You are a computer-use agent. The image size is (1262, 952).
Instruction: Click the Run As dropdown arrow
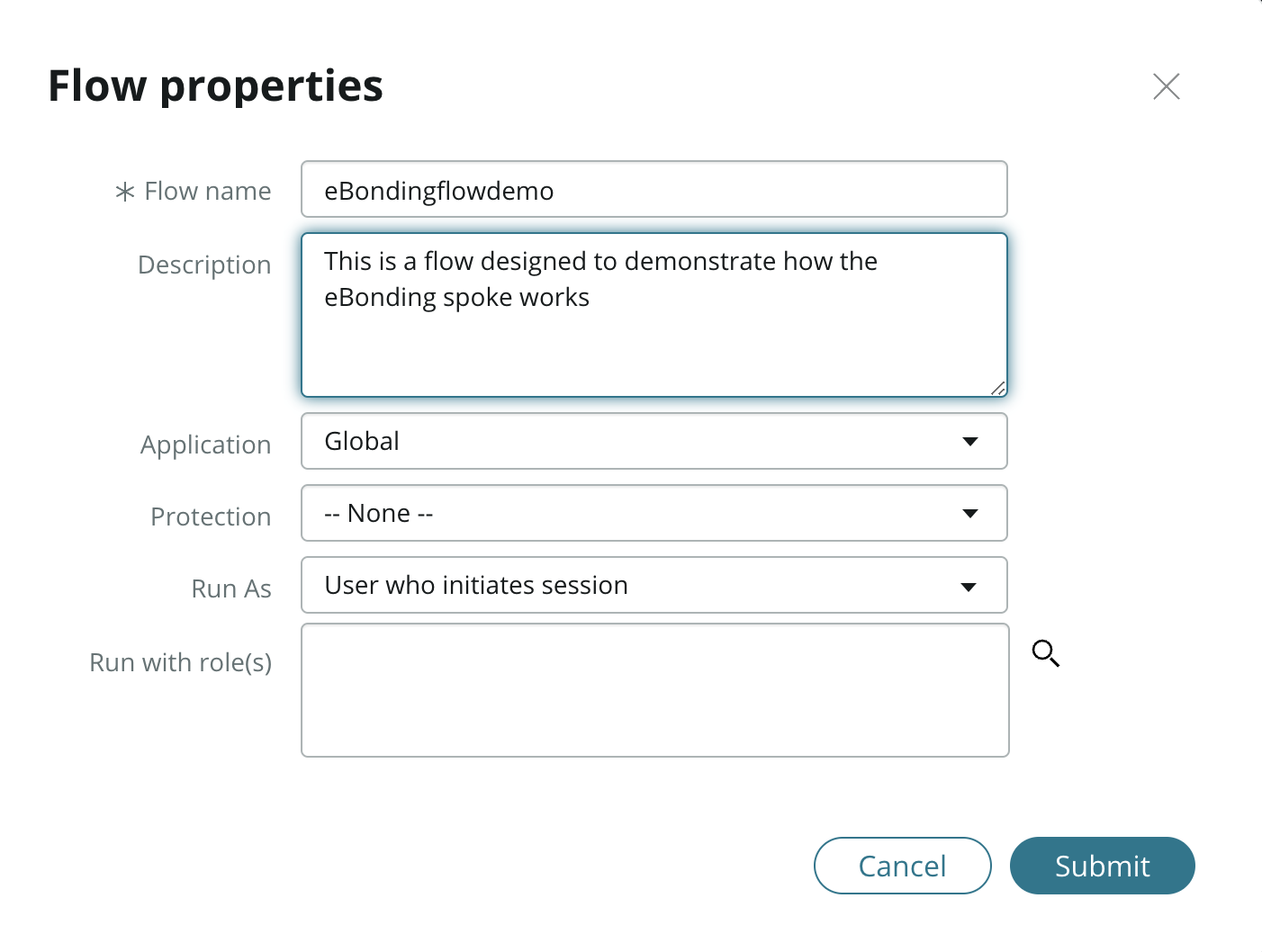969,587
